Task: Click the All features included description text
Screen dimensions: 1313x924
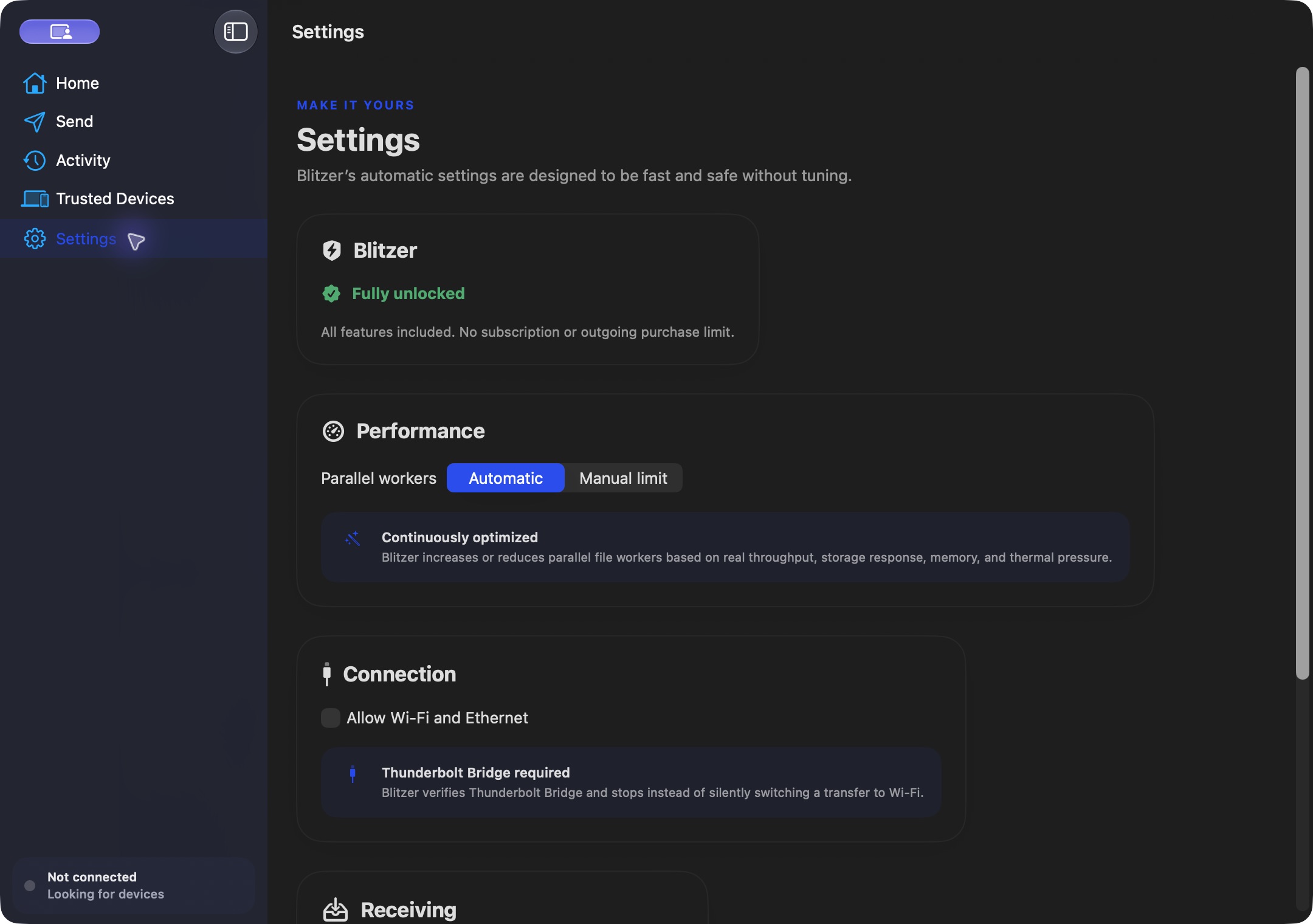Action: click(x=528, y=332)
